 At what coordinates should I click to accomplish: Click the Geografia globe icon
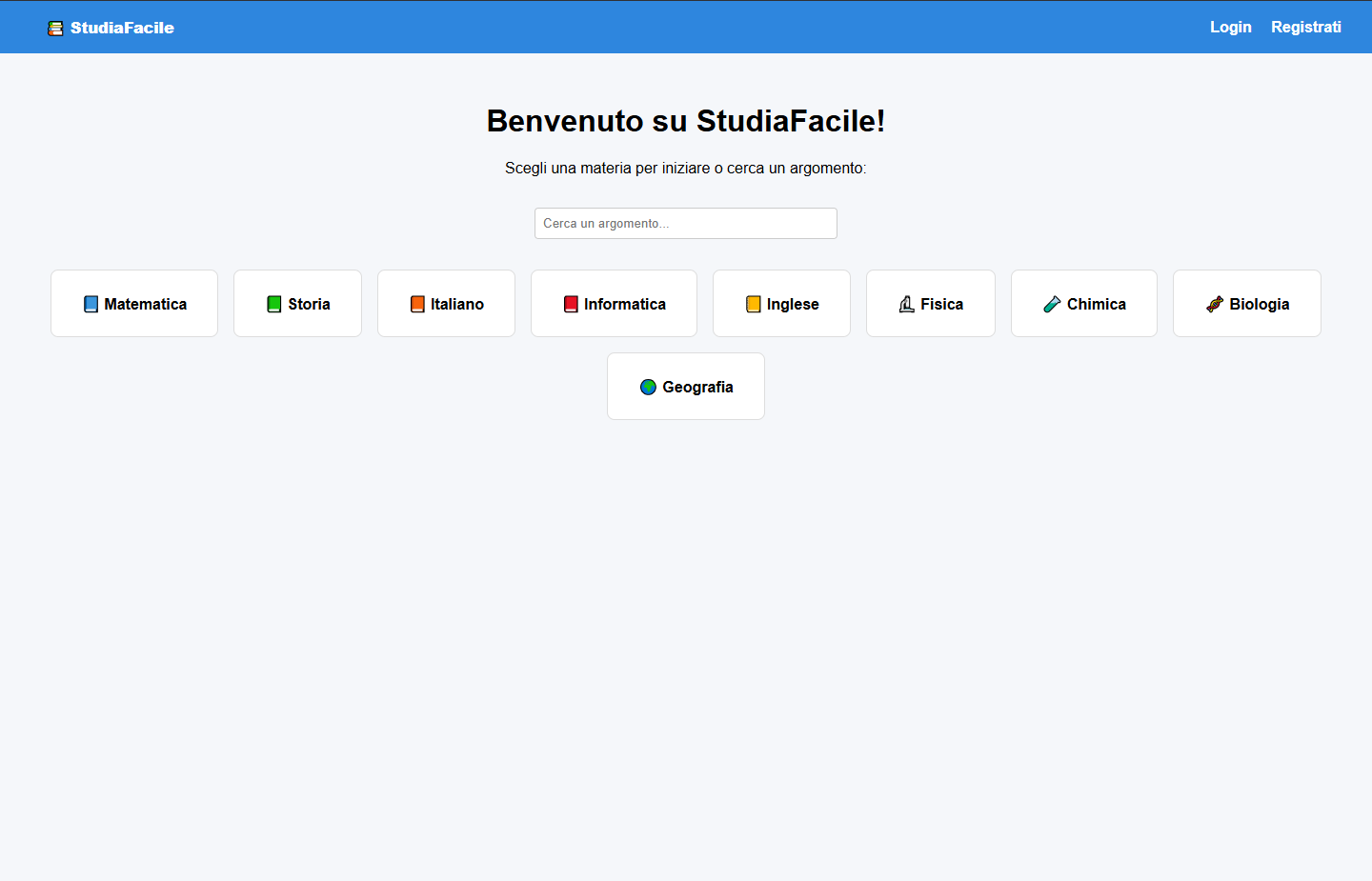tap(649, 387)
